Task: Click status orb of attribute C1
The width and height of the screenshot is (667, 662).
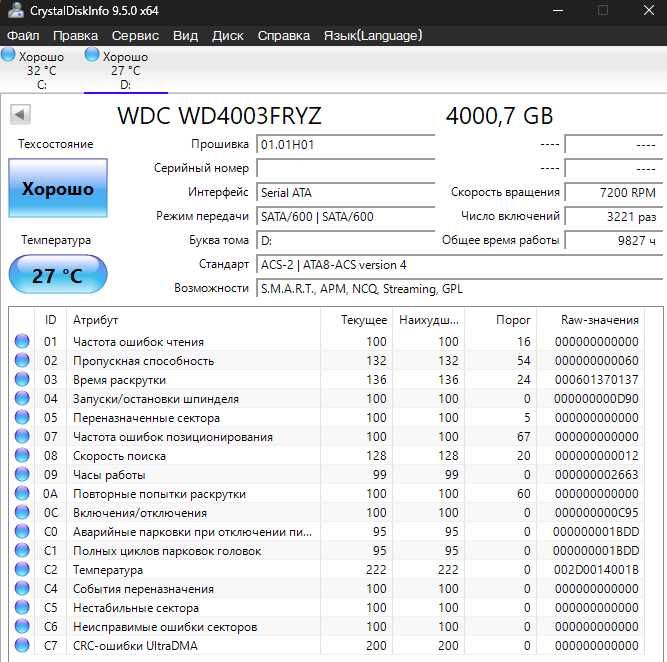Action: (22, 550)
